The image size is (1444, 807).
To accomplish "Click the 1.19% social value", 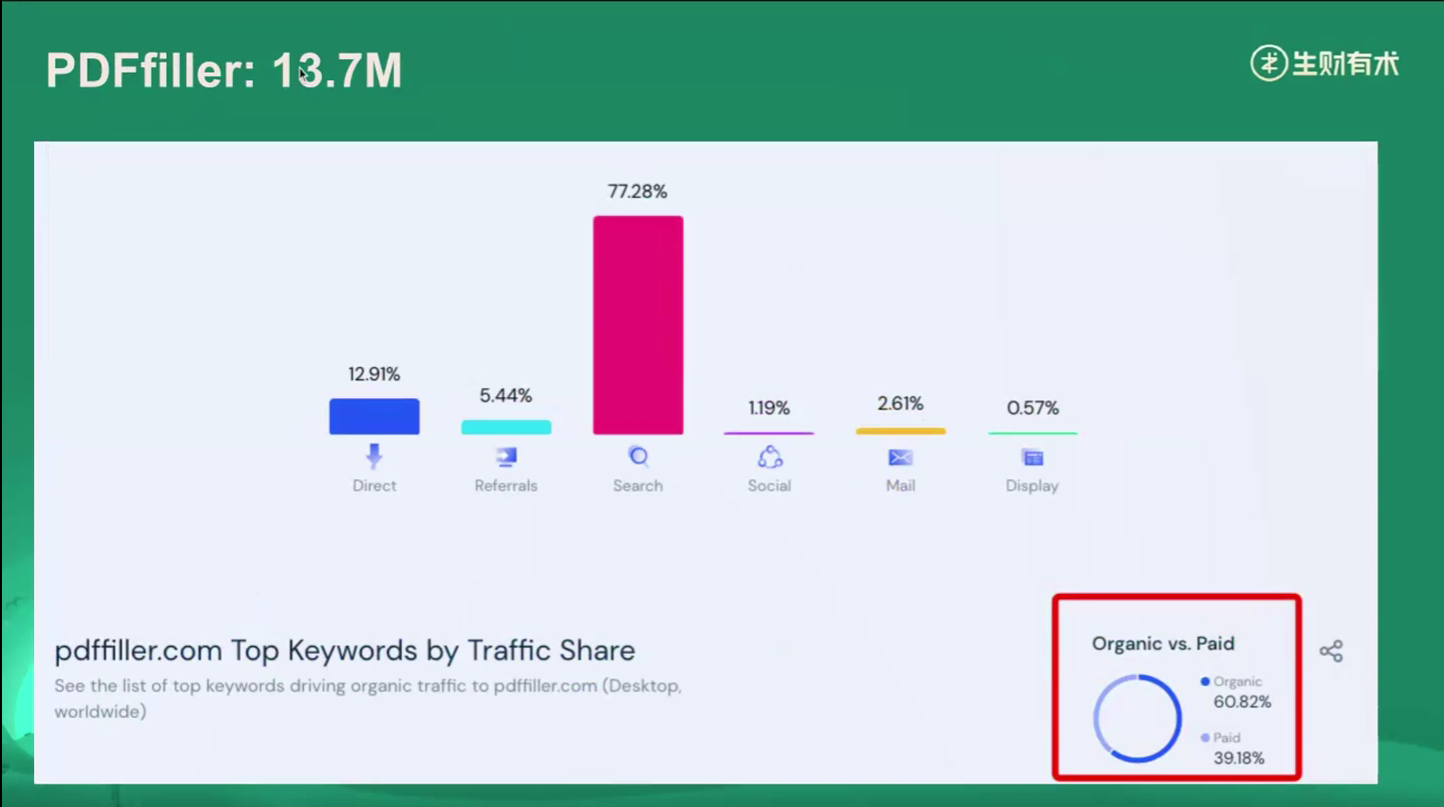I will 769,408.
